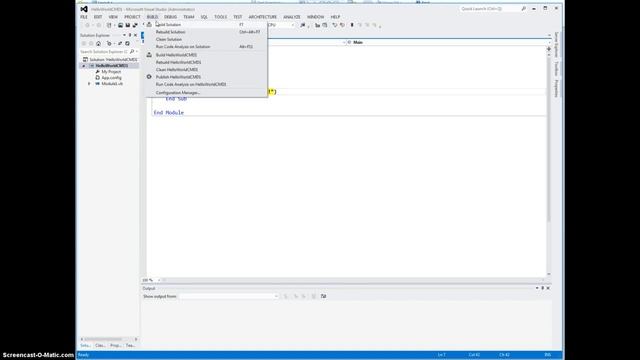The image size is (640, 360).
Task: Pin Solution Explorer with auto-hide icon
Action: [130, 35]
